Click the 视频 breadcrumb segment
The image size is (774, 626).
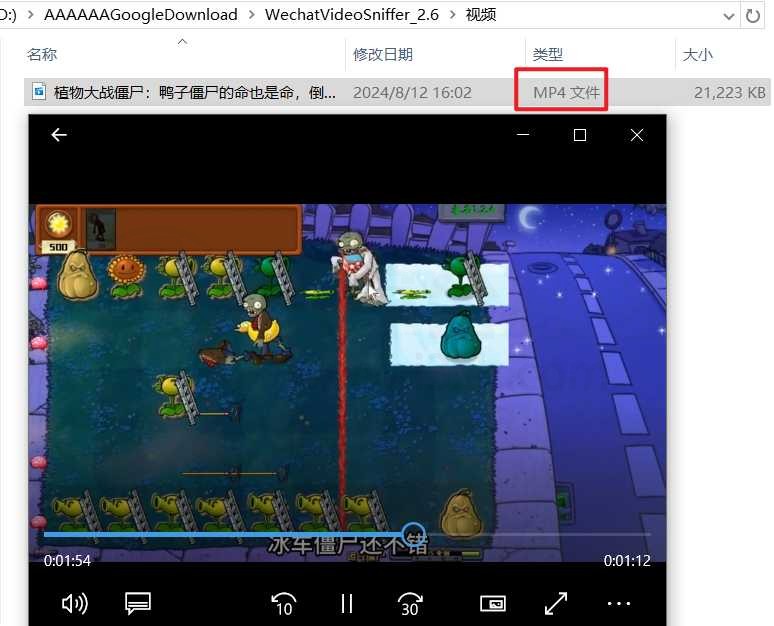point(481,15)
